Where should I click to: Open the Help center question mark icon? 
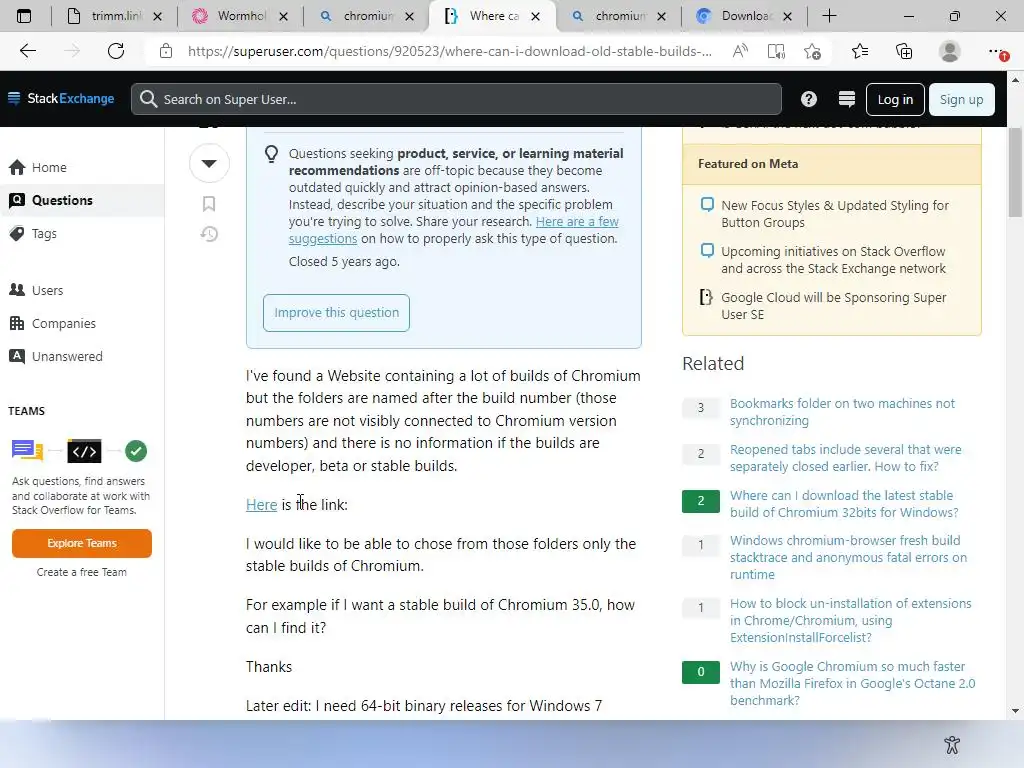(x=808, y=99)
